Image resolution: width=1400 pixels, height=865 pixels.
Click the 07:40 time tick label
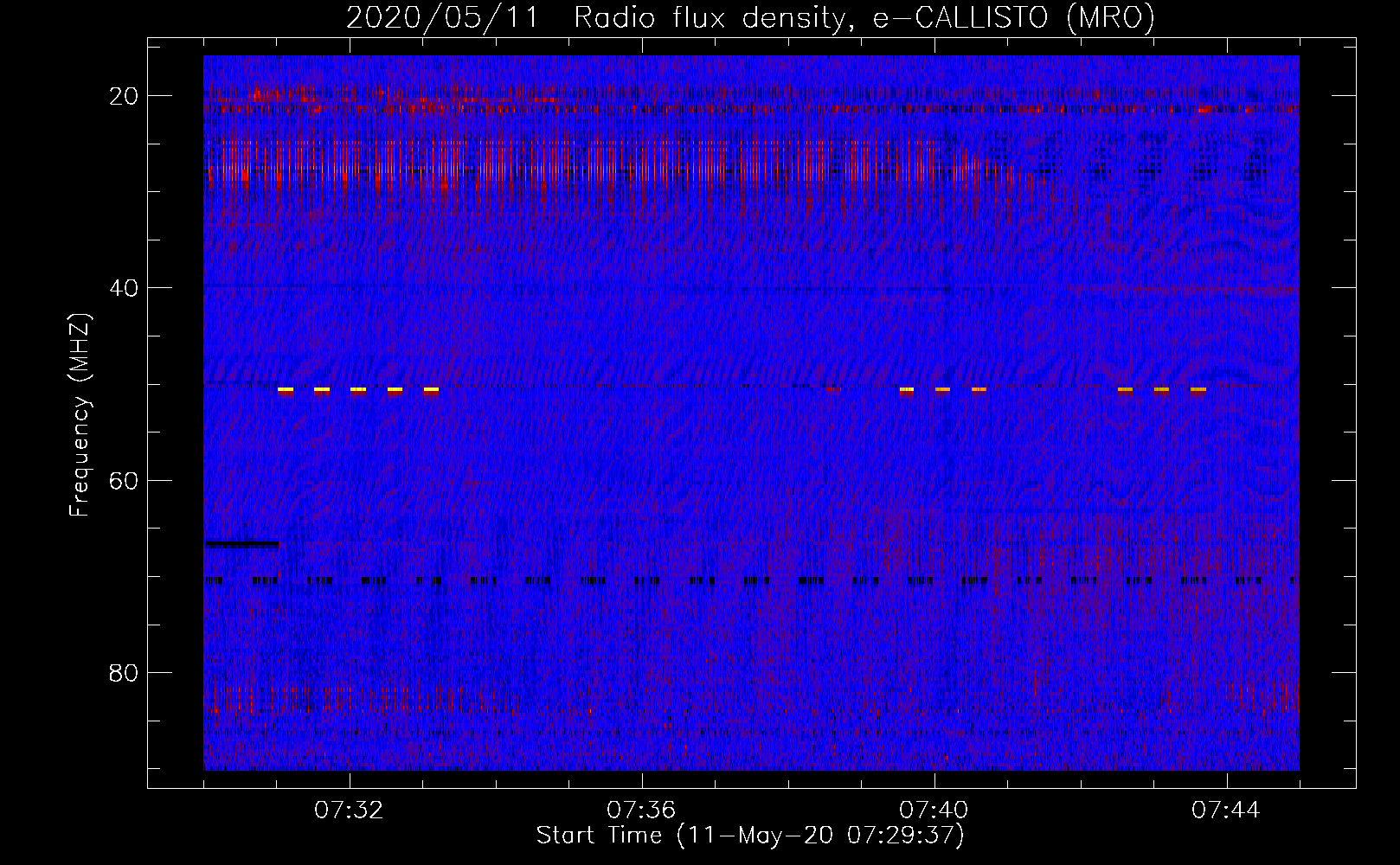click(934, 811)
